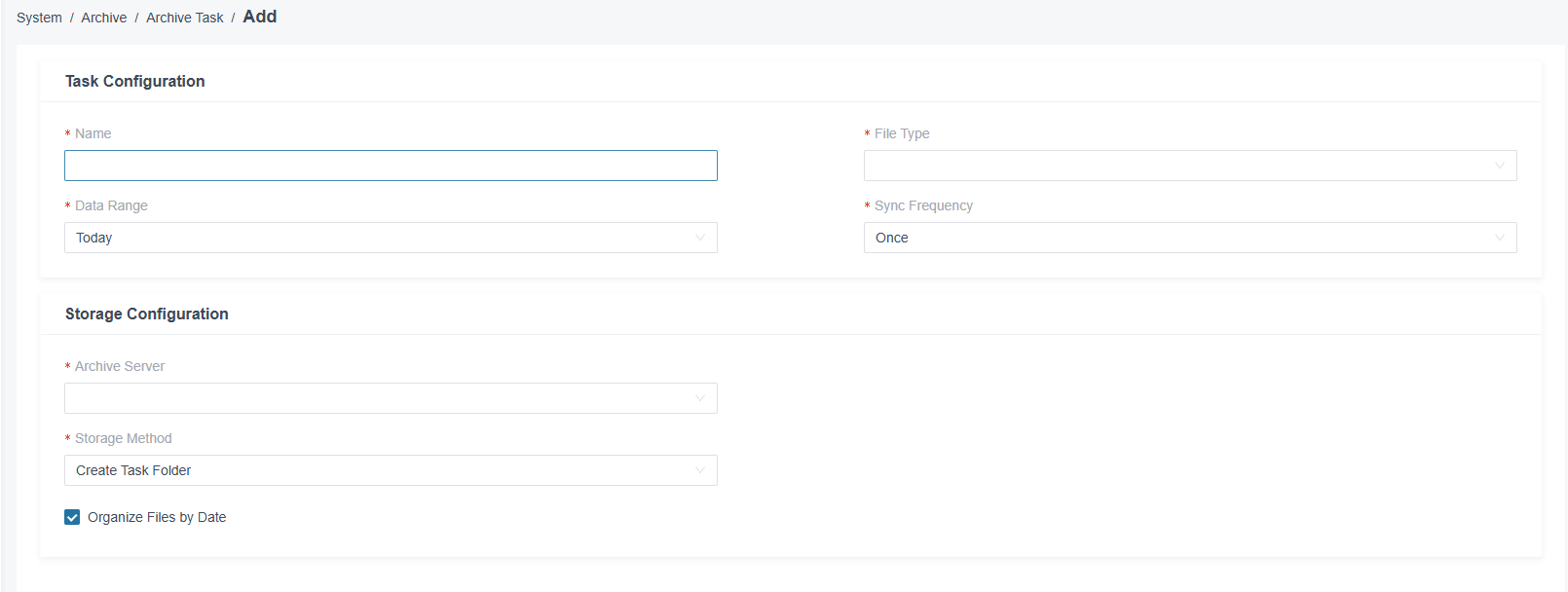Click the Storage Method chevron arrow

(x=700, y=470)
